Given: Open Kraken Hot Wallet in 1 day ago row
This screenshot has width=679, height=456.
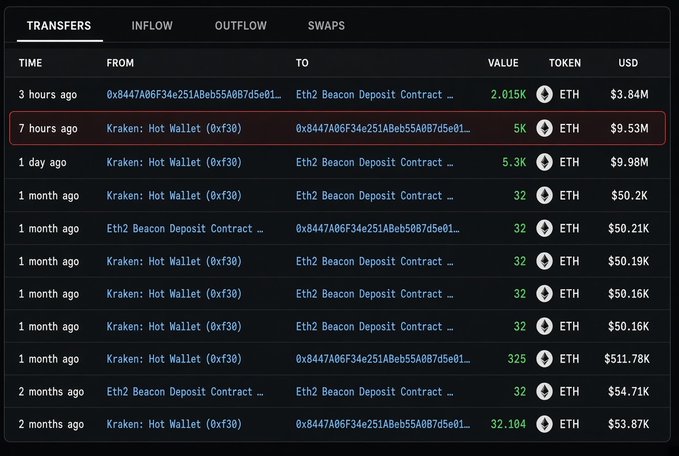Looking at the screenshot, I should [x=174, y=162].
